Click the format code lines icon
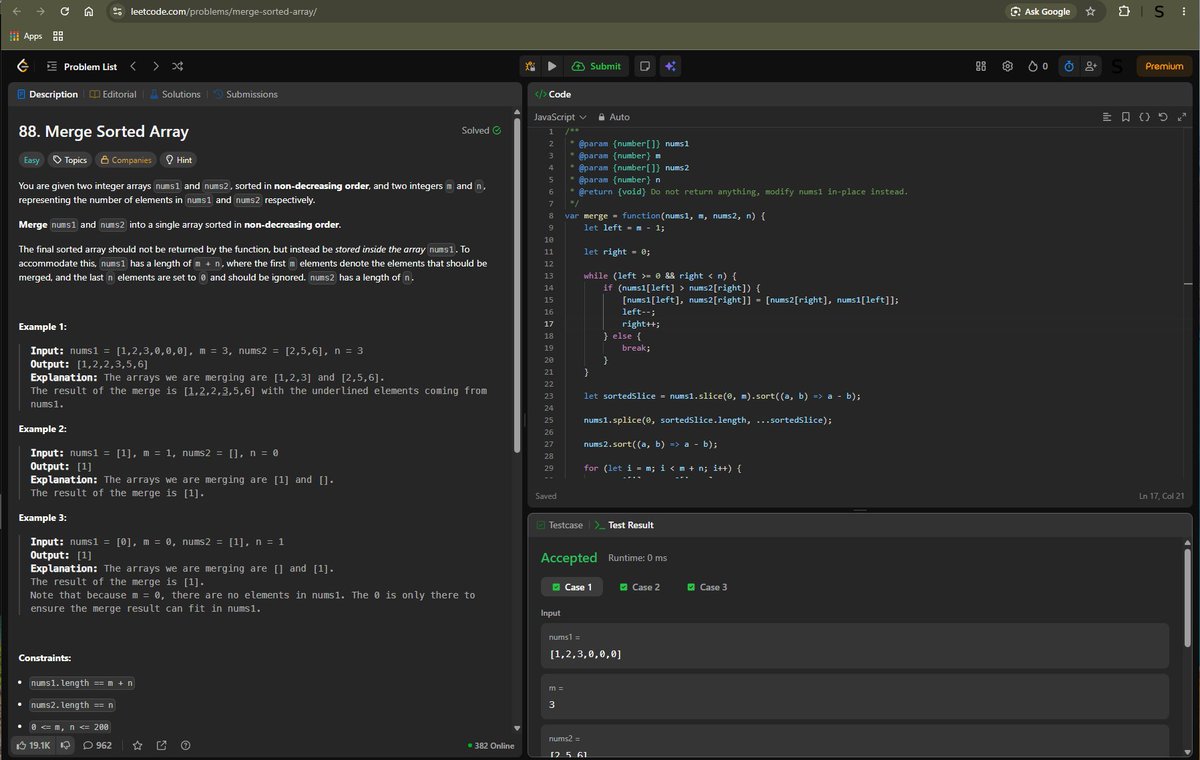Screen dimensions: 1200x760 tap(1107, 117)
